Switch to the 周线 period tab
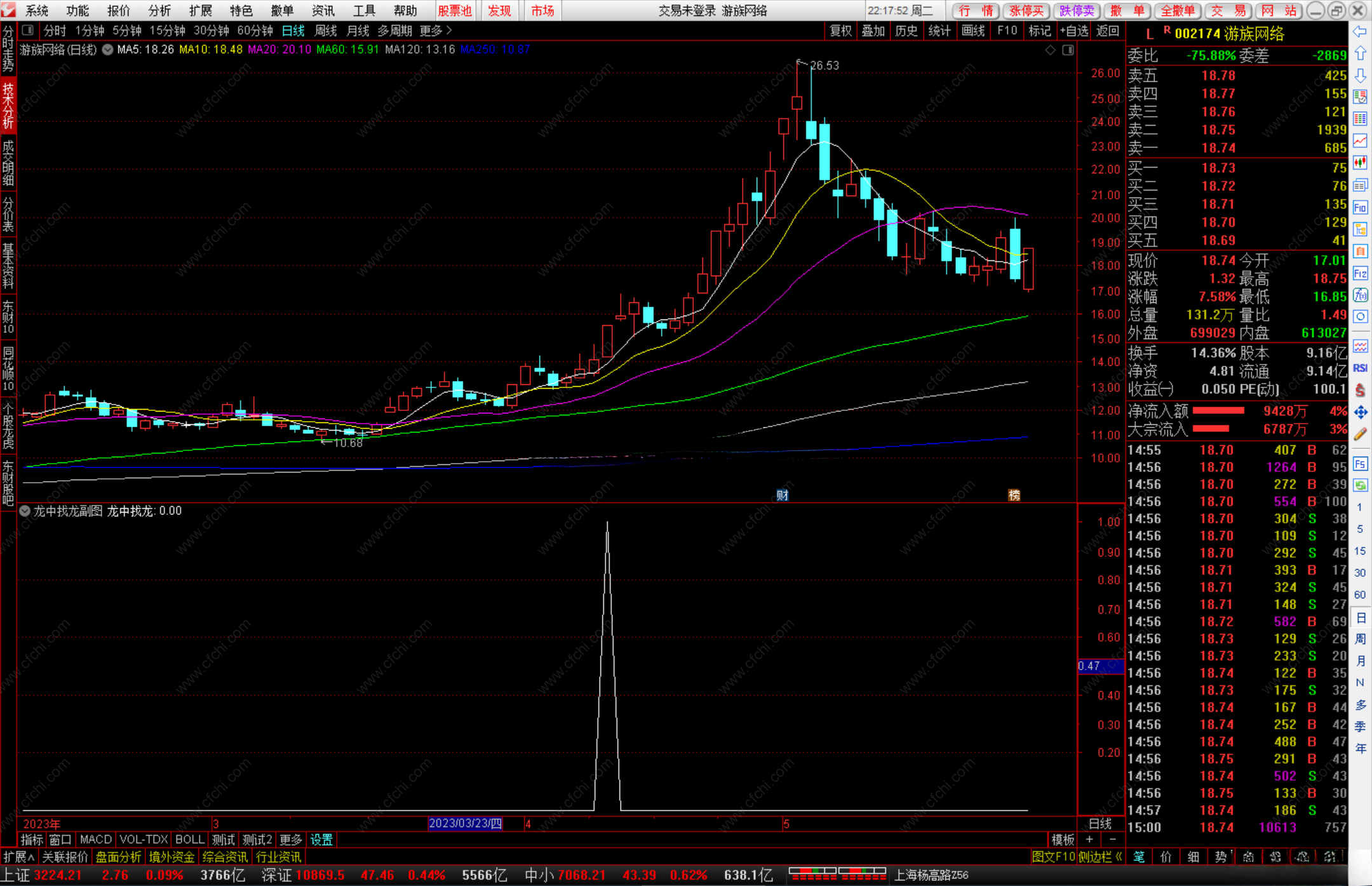 (325, 30)
